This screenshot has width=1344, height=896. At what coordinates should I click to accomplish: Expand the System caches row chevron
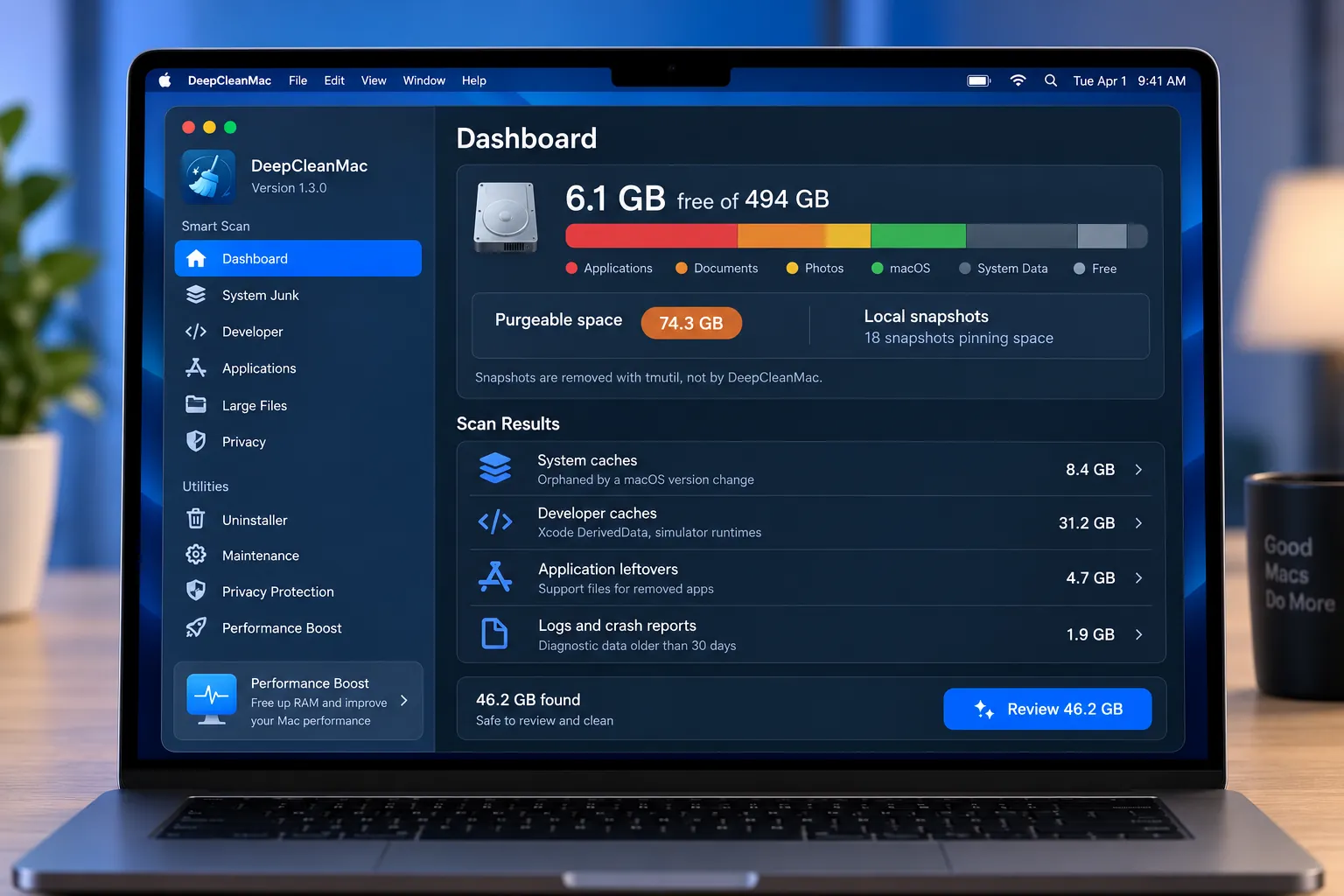click(x=1138, y=470)
